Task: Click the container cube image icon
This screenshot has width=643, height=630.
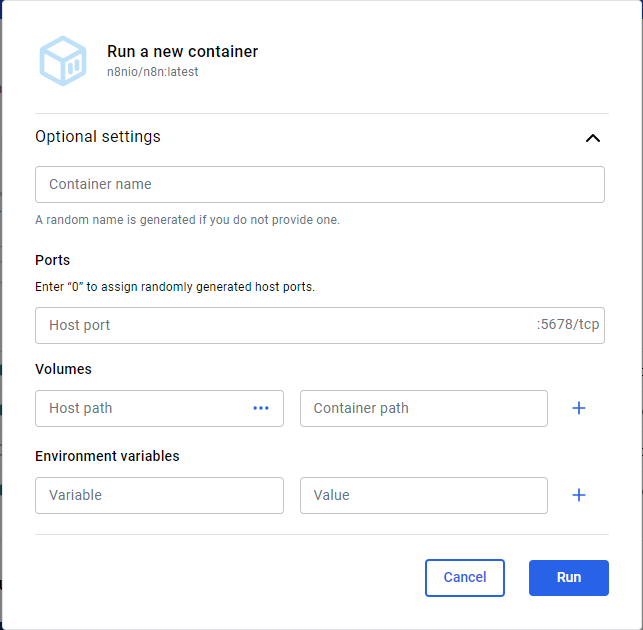Action: pos(63,61)
